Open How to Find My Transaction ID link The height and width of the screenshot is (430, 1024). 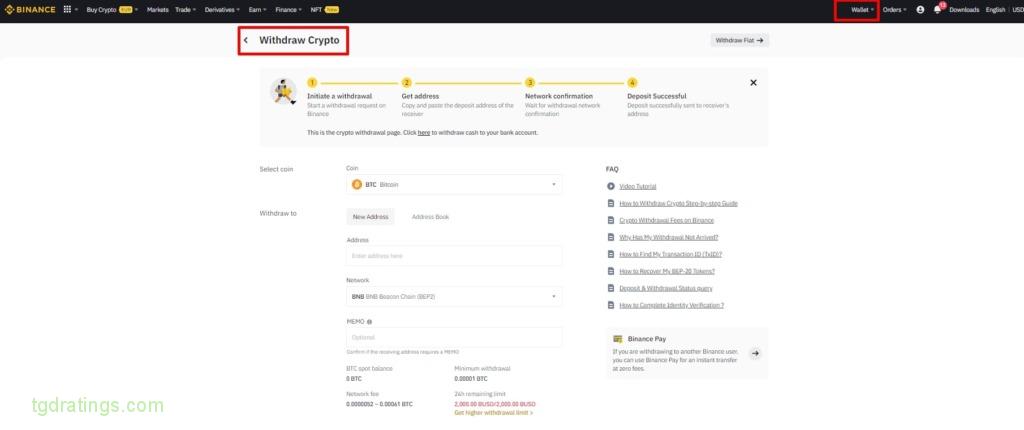[671, 254]
